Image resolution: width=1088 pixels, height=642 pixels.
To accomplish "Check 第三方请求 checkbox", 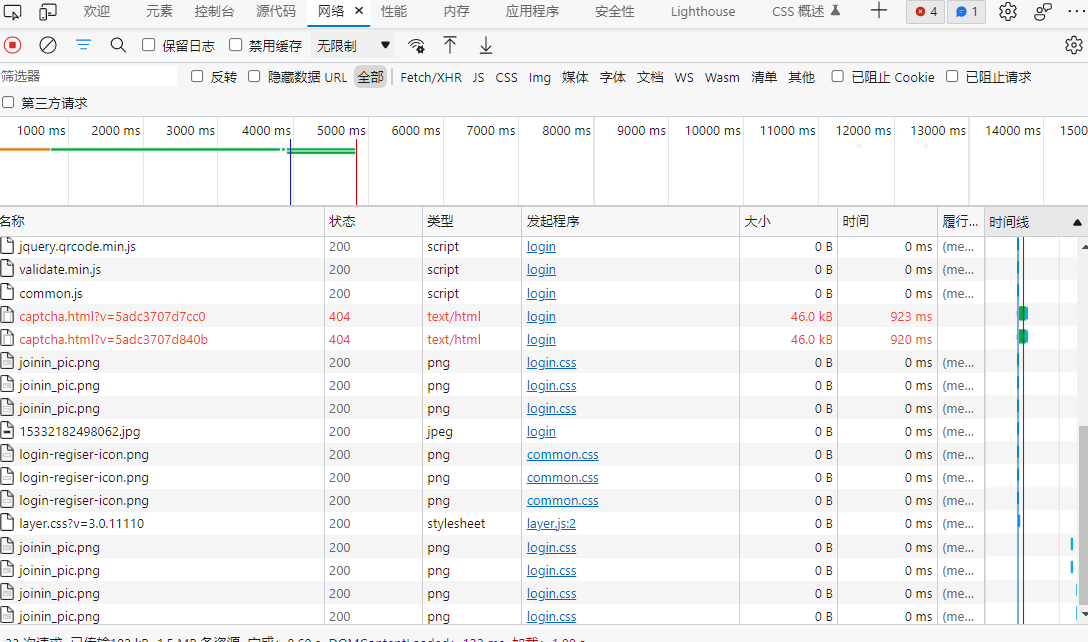I will click(x=8, y=103).
